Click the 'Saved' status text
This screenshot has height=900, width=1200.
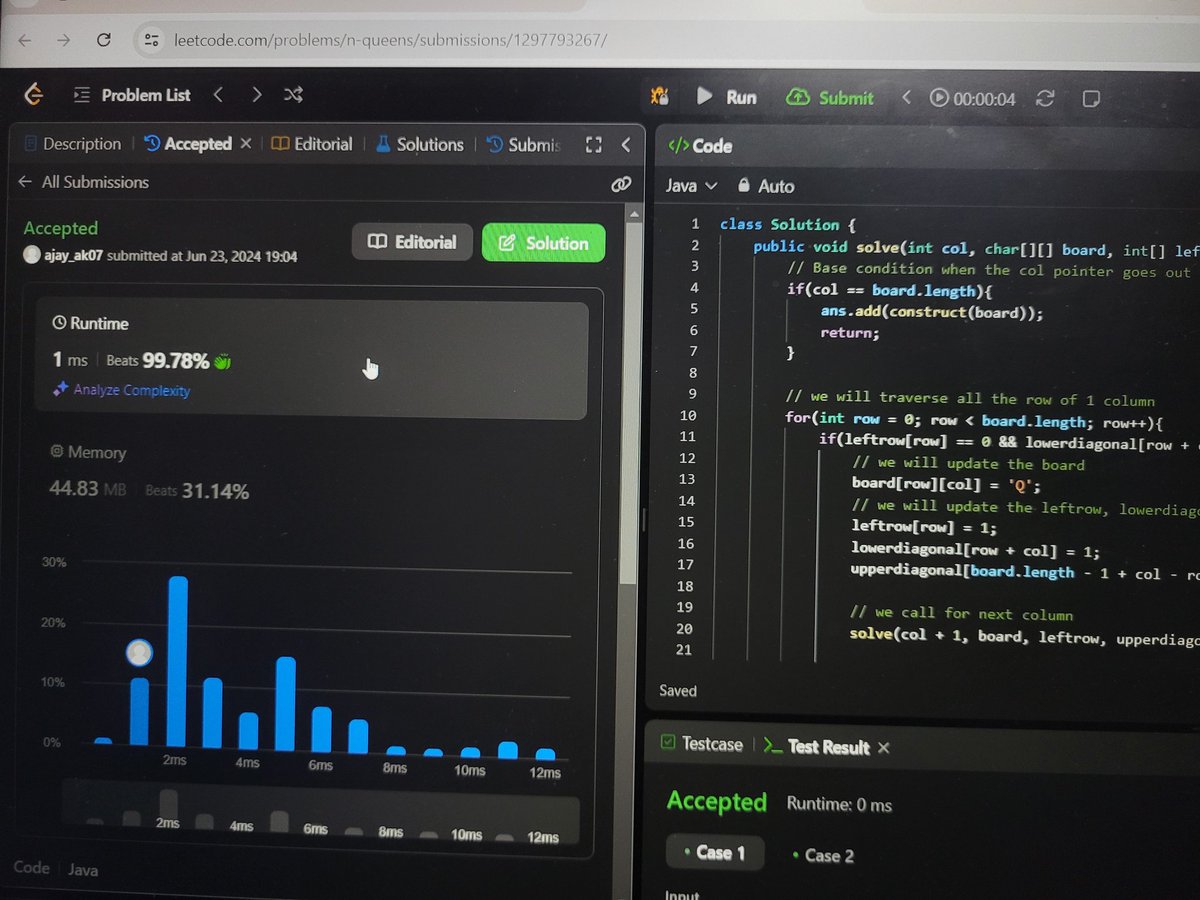click(678, 691)
